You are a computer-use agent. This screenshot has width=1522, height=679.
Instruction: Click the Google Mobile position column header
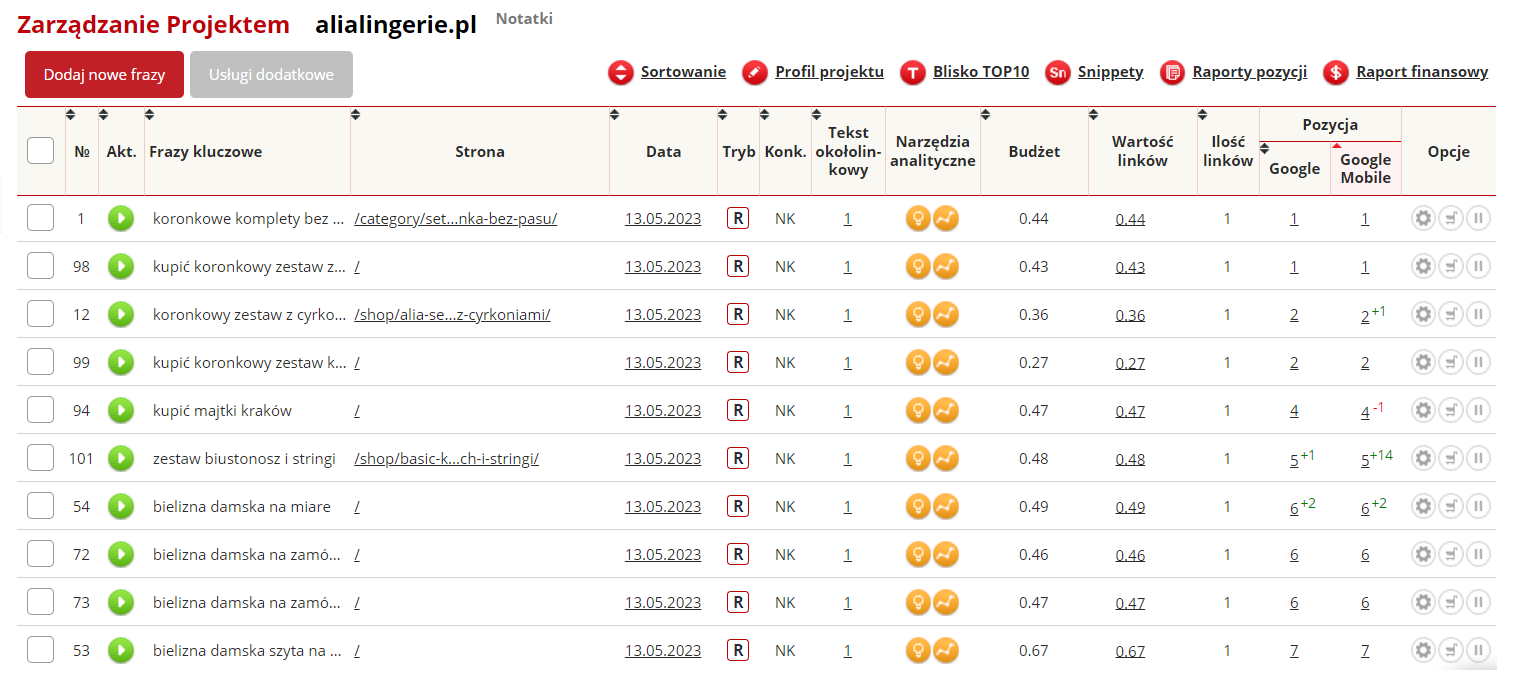click(x=1365, y=168)
